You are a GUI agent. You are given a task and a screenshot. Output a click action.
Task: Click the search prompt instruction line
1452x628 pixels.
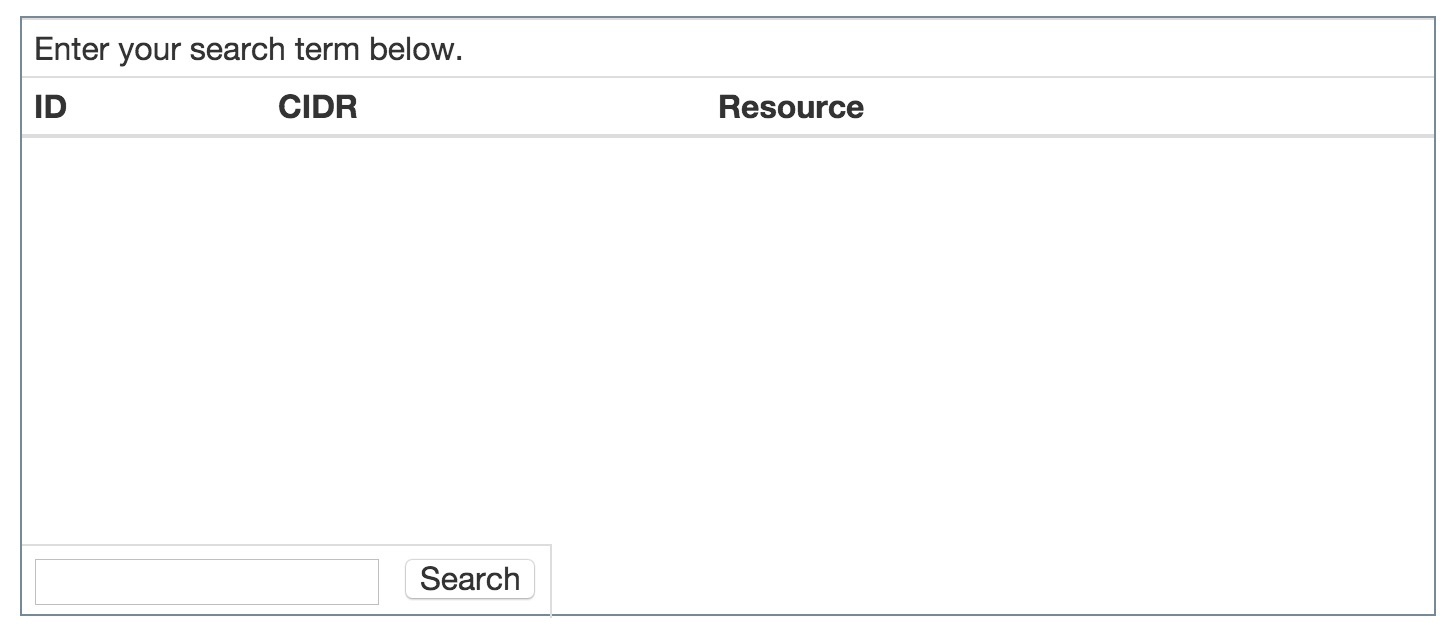[248, 50]
